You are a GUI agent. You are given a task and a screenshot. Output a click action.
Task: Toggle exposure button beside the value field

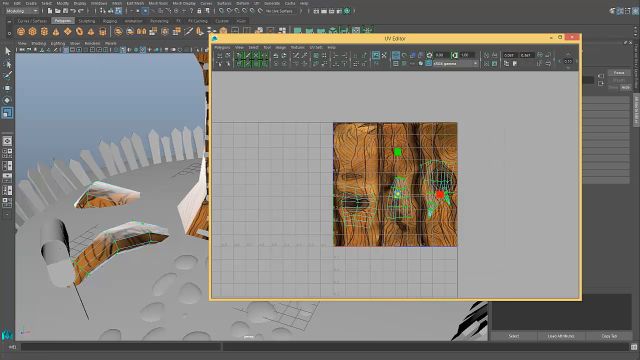point(429,55)
